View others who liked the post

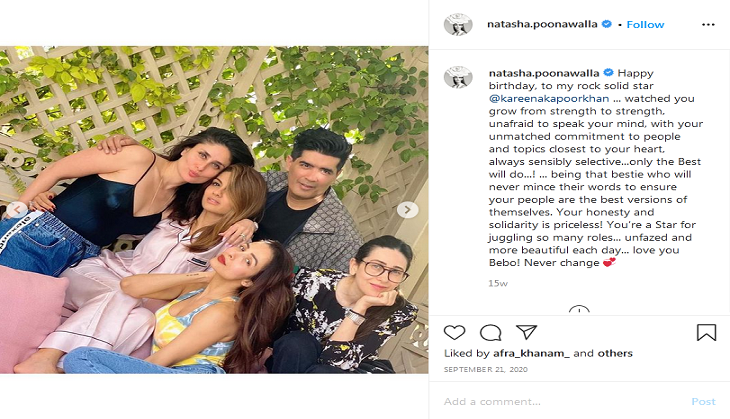point(615,353)
